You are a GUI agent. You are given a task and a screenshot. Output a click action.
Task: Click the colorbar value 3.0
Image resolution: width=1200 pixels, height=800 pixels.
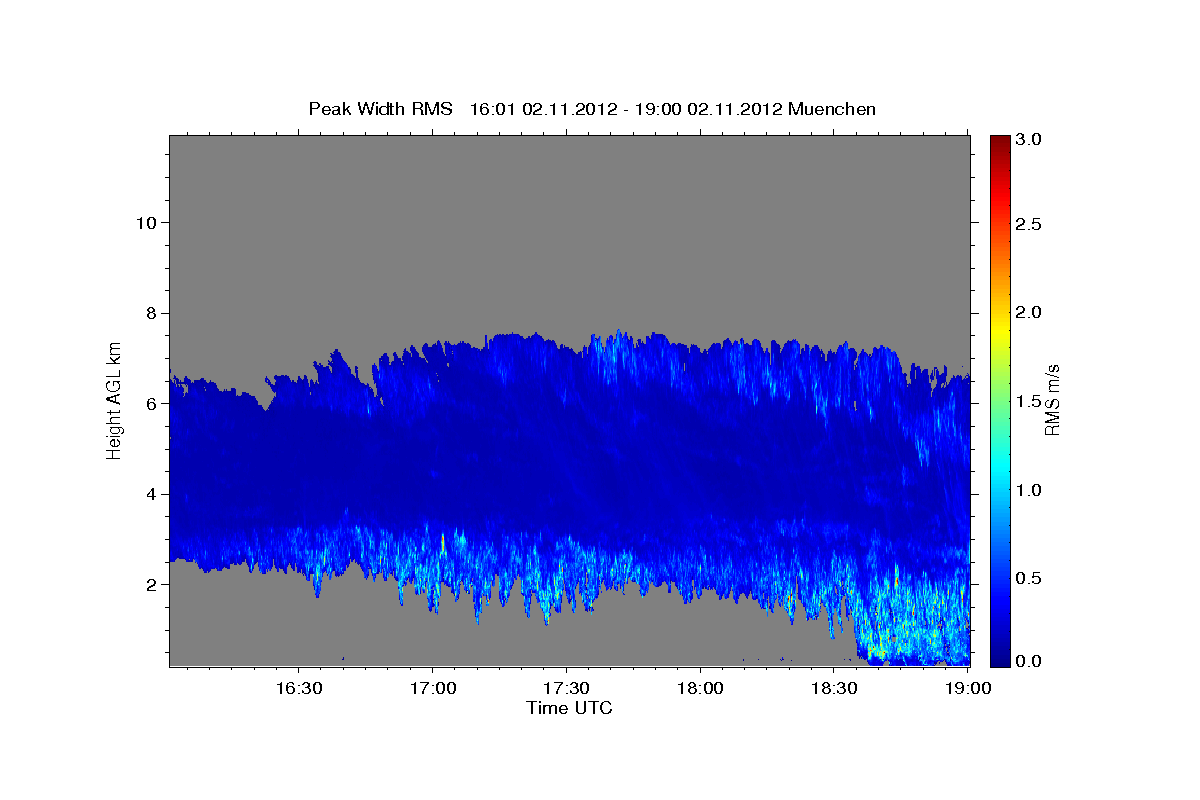1028,140
